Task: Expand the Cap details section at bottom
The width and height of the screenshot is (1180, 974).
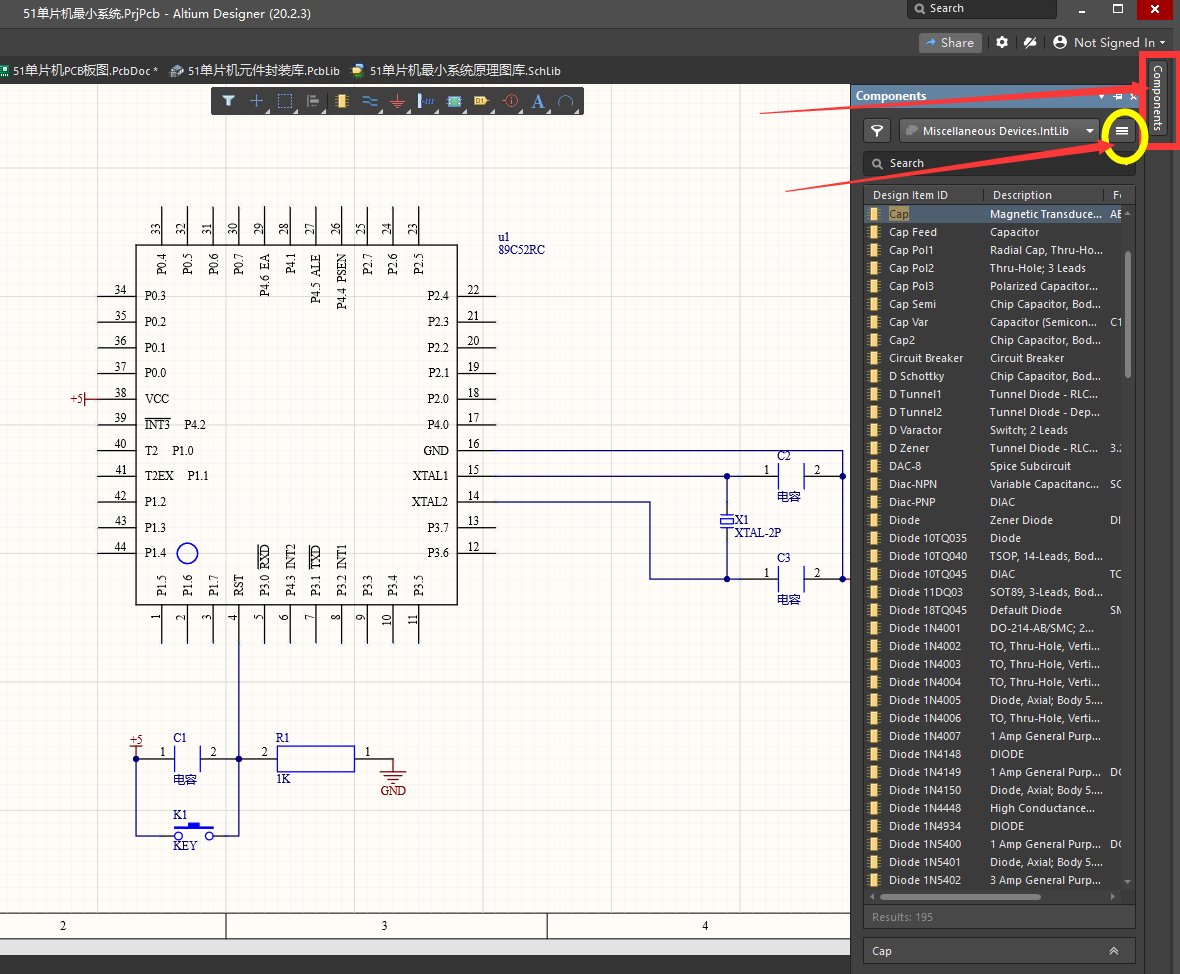Action: click(1113, 951)
